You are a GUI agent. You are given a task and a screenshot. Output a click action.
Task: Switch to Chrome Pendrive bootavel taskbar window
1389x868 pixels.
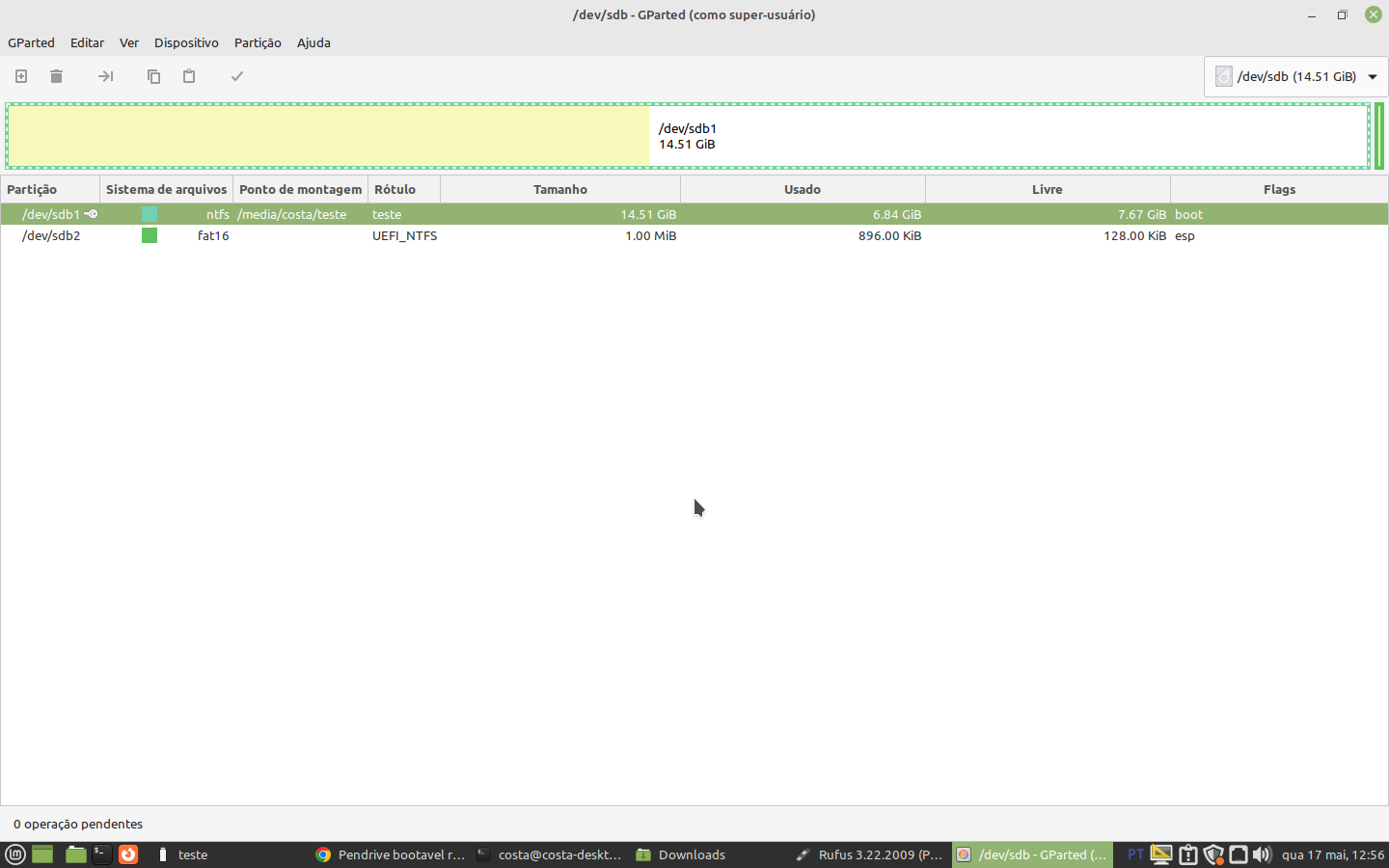391,854
